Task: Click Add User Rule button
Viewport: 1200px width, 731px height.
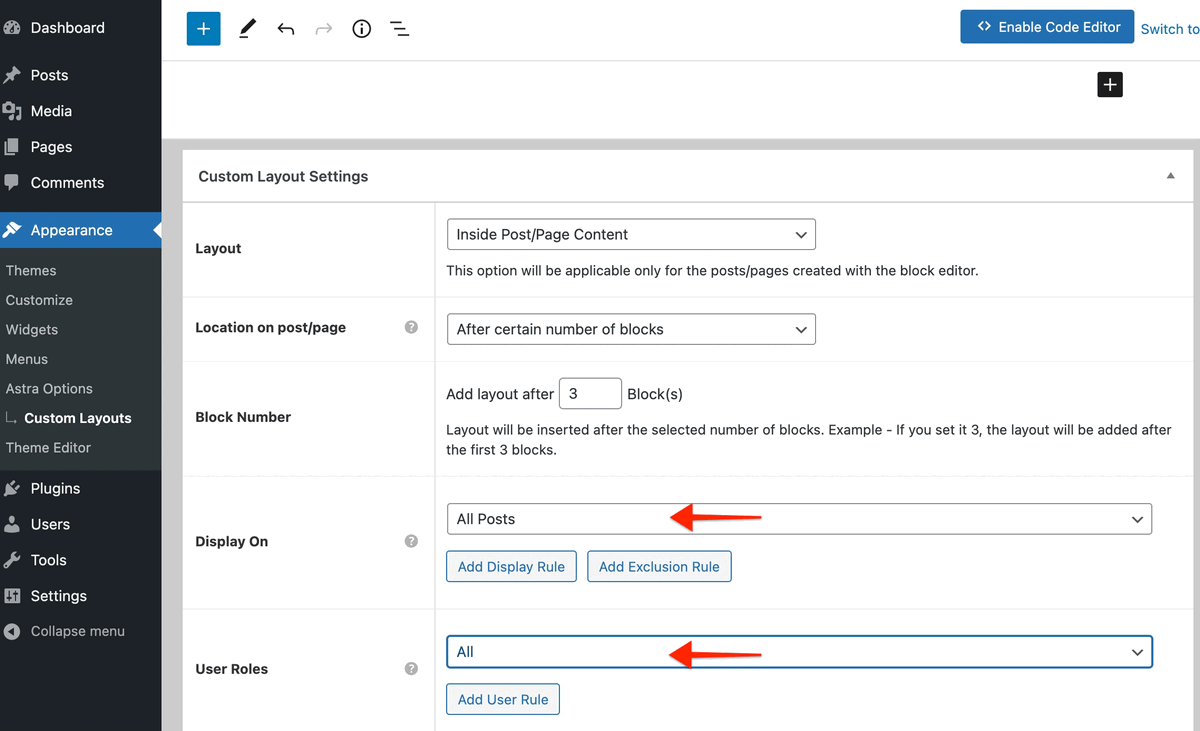Action: 503,699
